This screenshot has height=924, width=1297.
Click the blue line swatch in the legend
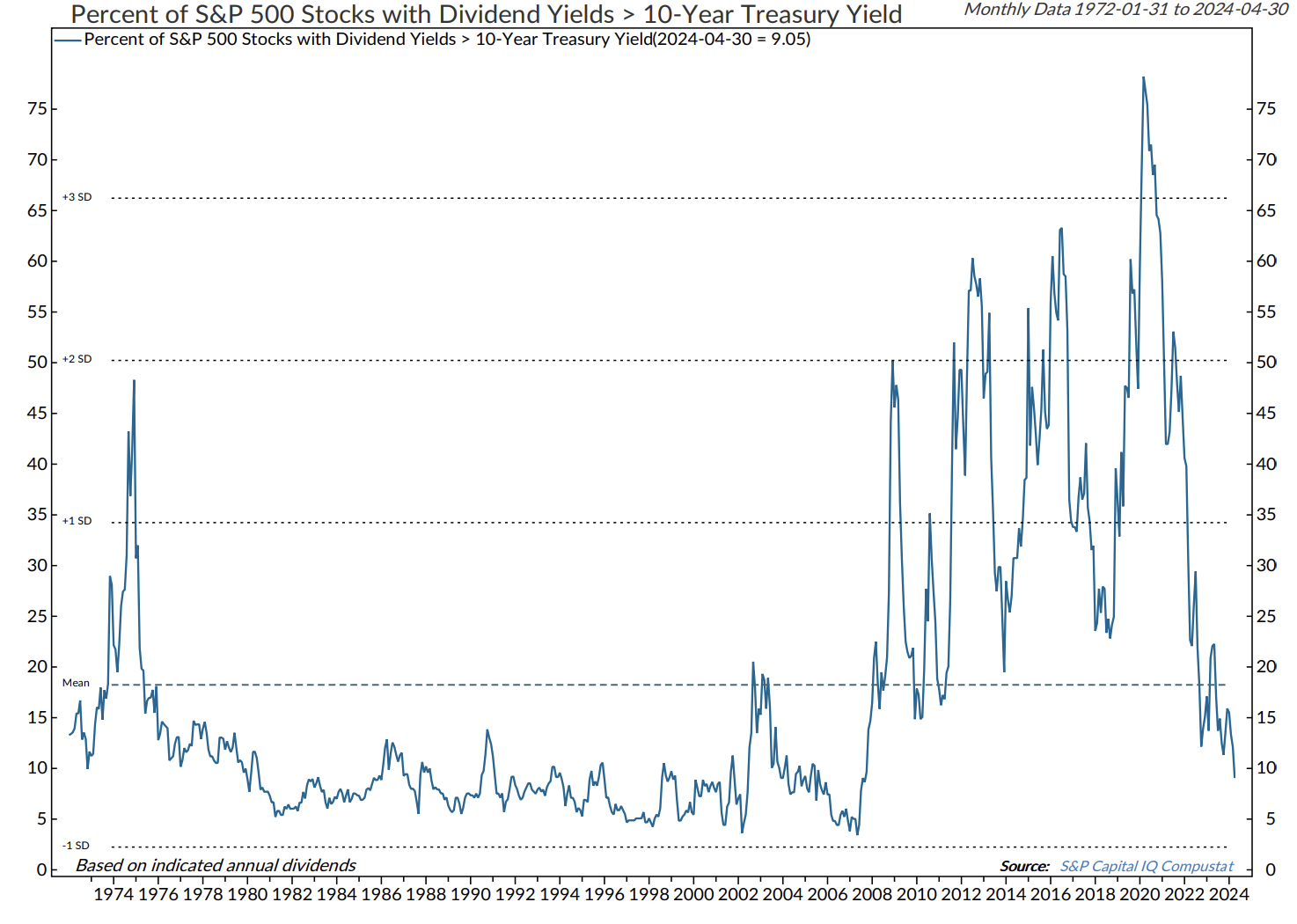[x=68, y=40]
